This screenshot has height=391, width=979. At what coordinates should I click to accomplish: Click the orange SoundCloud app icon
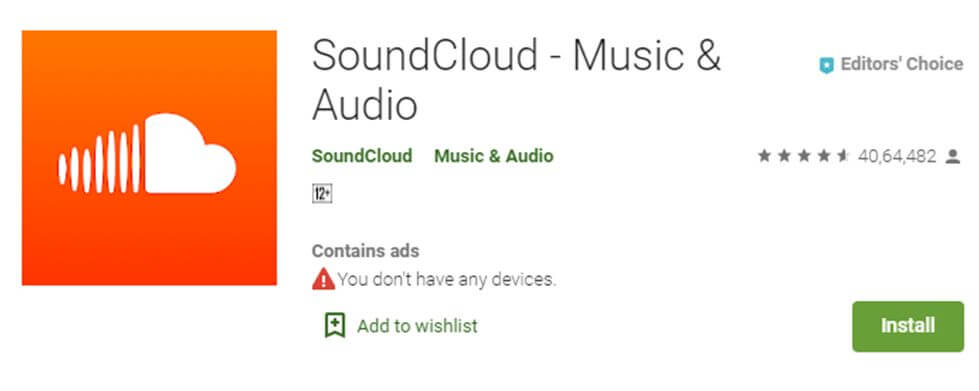click(x=149, y=158)
